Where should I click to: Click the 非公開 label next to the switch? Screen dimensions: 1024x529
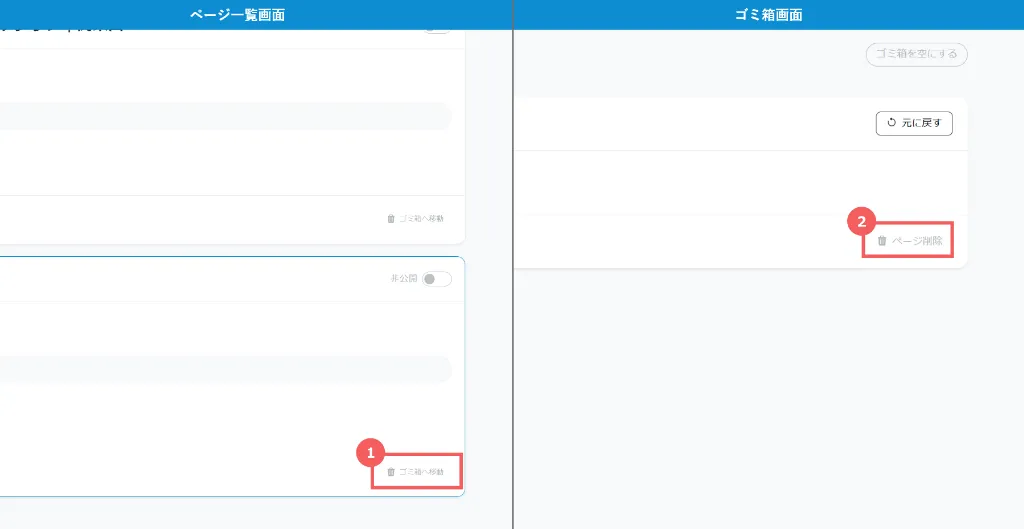point(404,279)
